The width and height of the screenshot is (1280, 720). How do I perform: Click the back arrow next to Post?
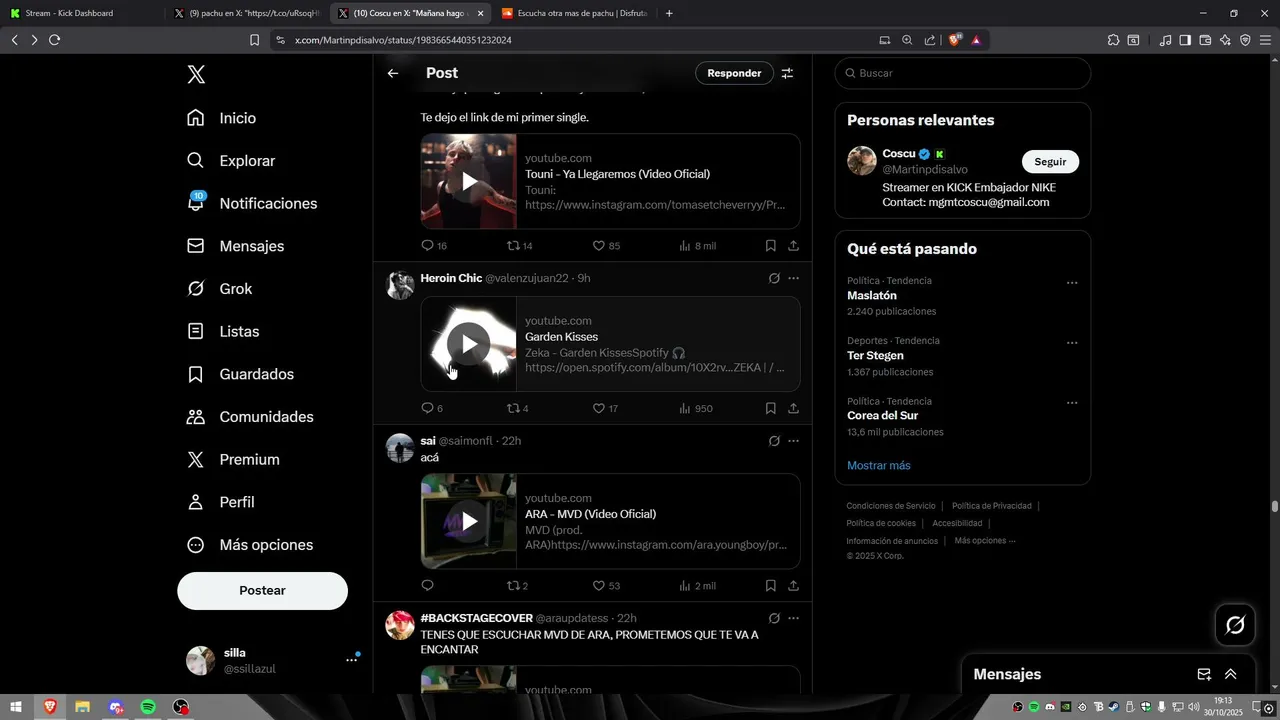click(393, 73)
